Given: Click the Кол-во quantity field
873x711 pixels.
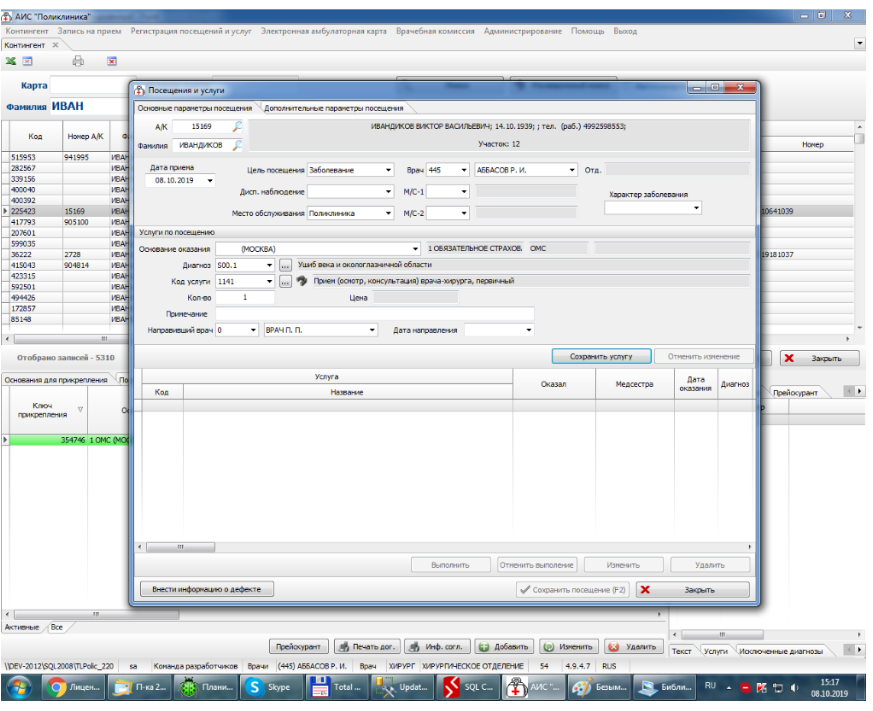Looking at the screenshot, I should pyautogui.click(x=245, y=298).
